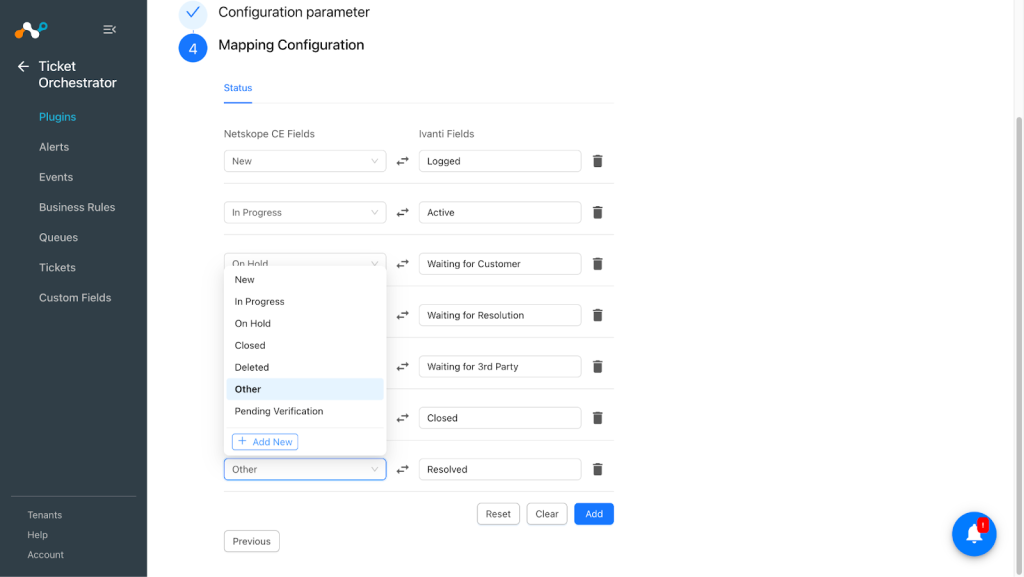1024x577 pixels.
Task: Go back with the Previous button
Action: tap(251, 541)
